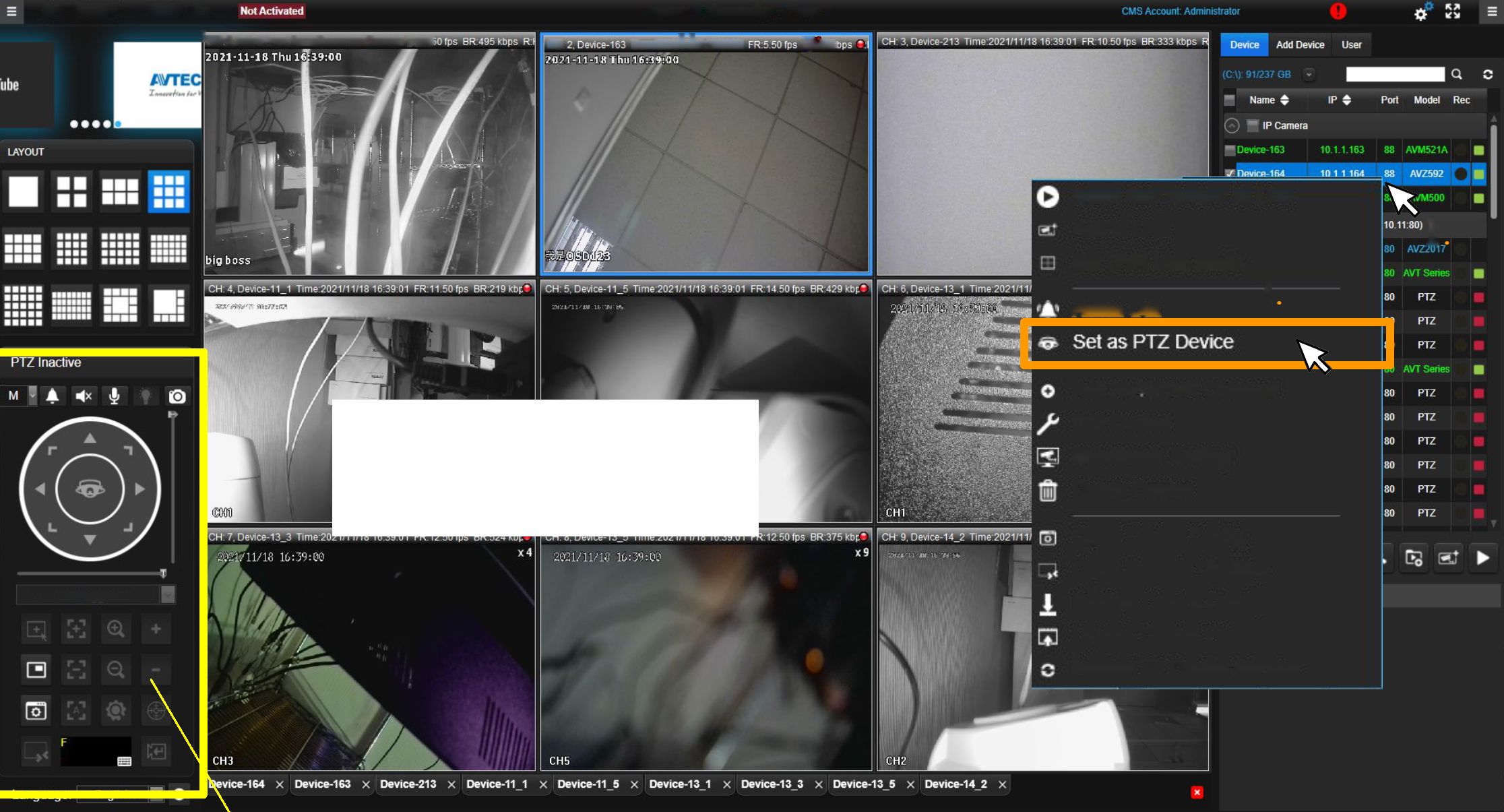The height and width of the screenshot is (812, 1504).
Task: Click the settings gears icon in top bar
Action: tap(1421, 13)
